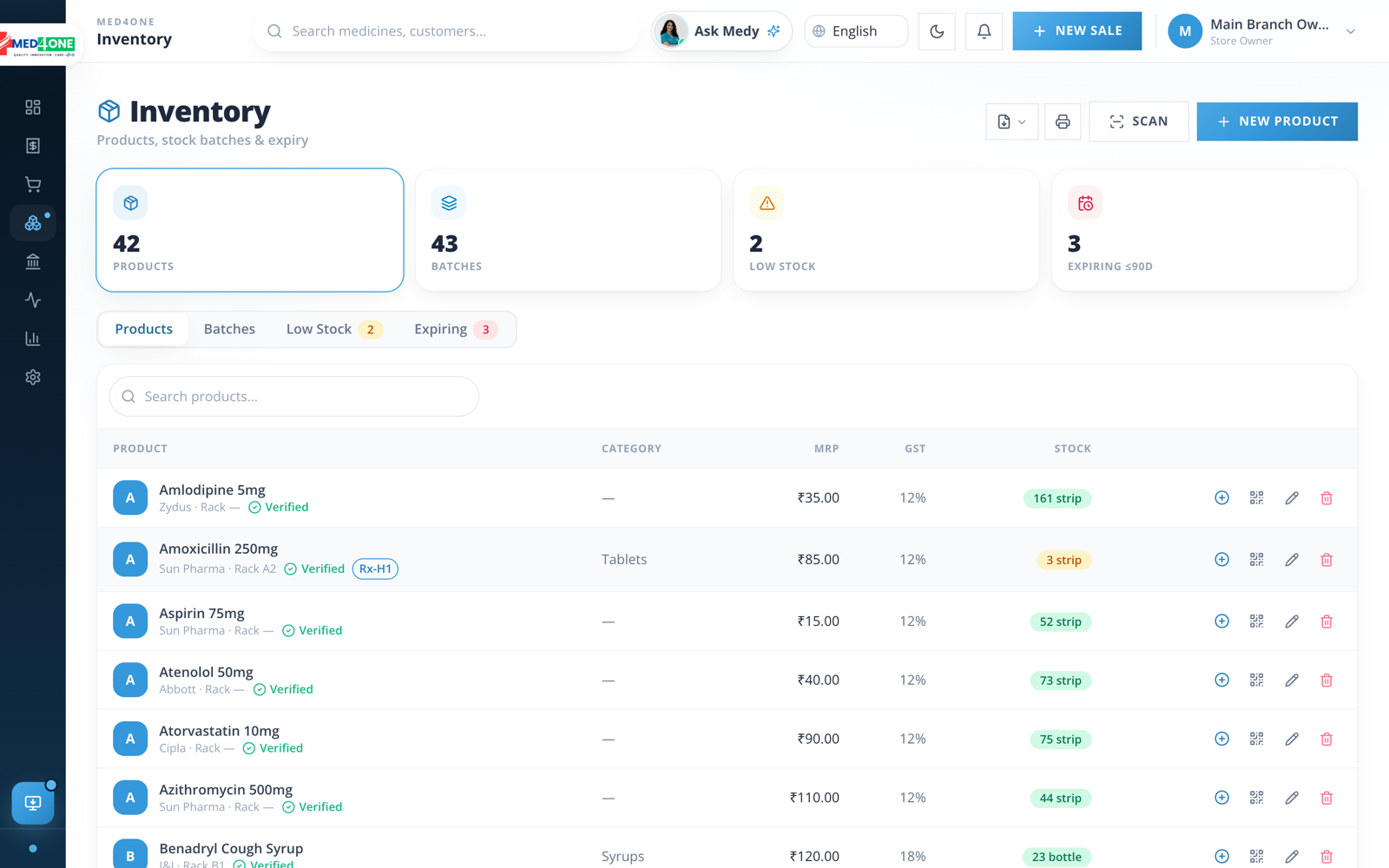1389x868 pixels.
Task: Print the inventory list
Action: coord(1063,122)
